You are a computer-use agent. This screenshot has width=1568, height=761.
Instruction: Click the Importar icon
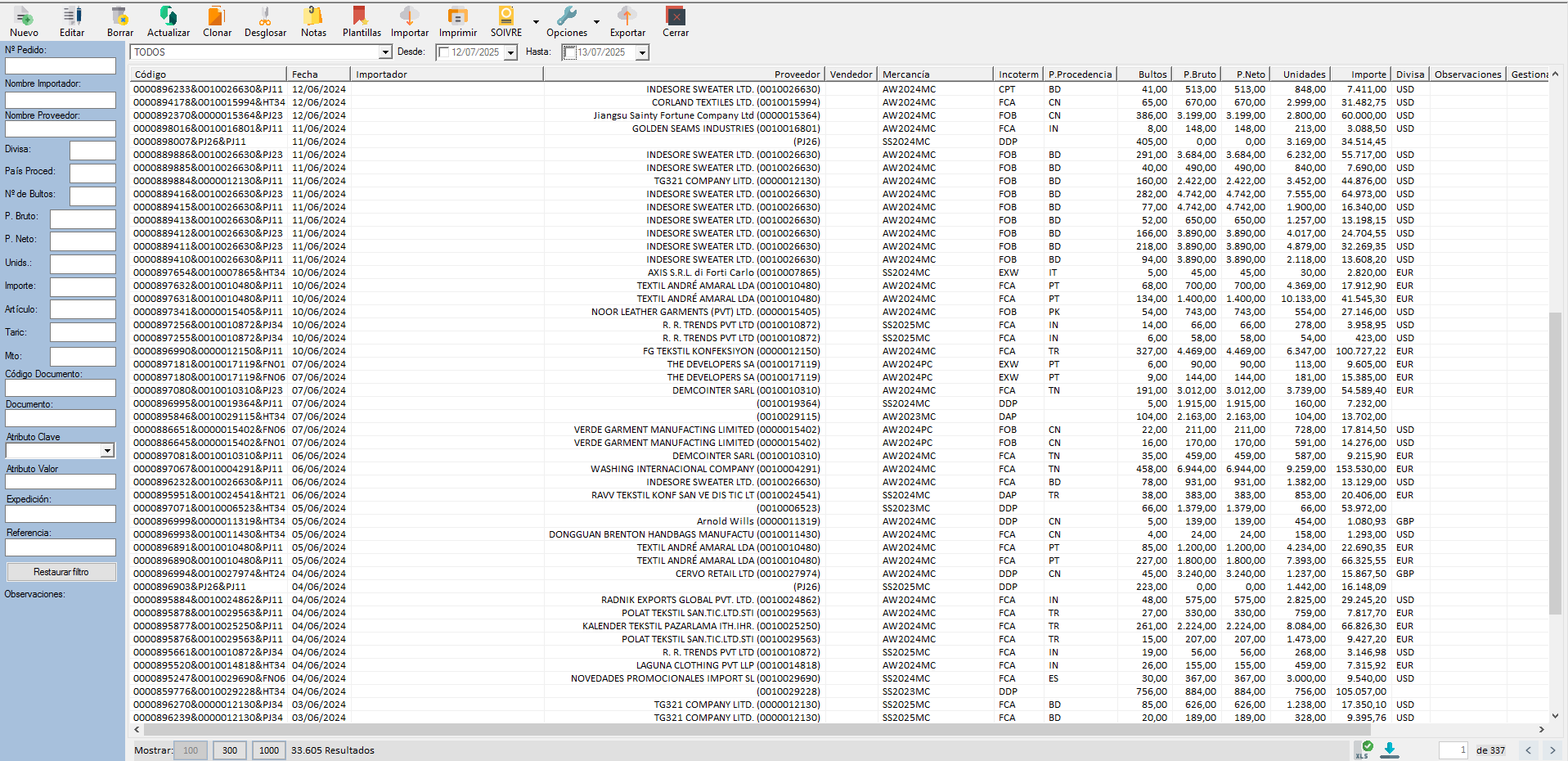click(409, 17)
